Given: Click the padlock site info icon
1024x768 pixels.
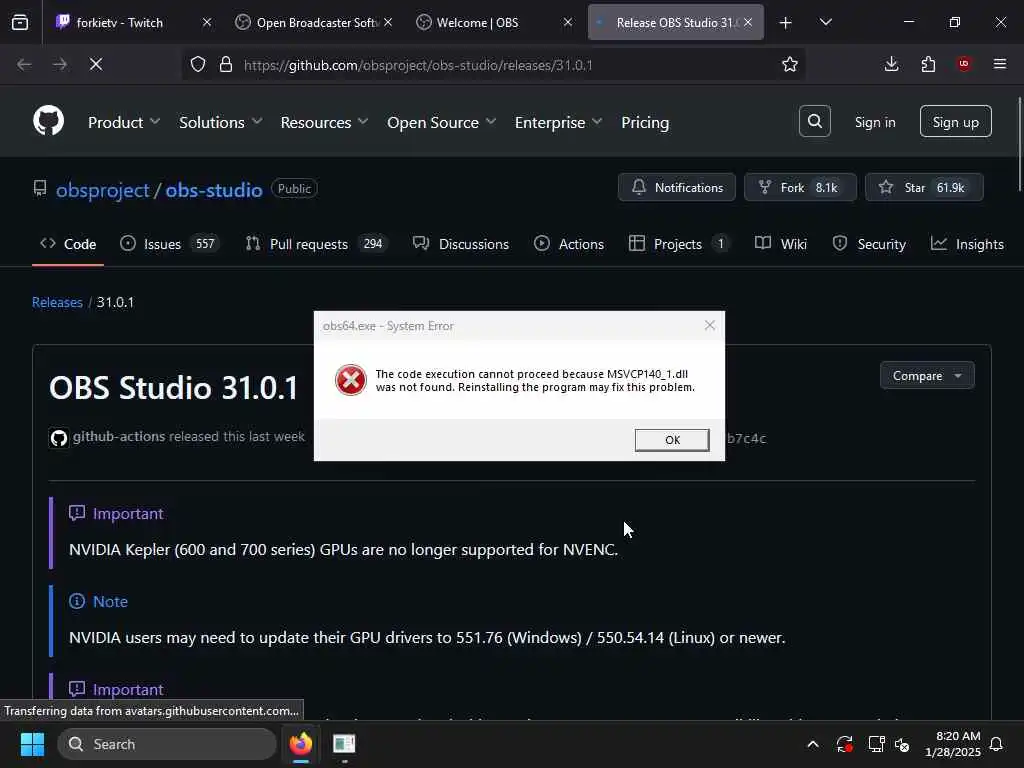Looking at the screenshot, I should [x=226, y=64].
